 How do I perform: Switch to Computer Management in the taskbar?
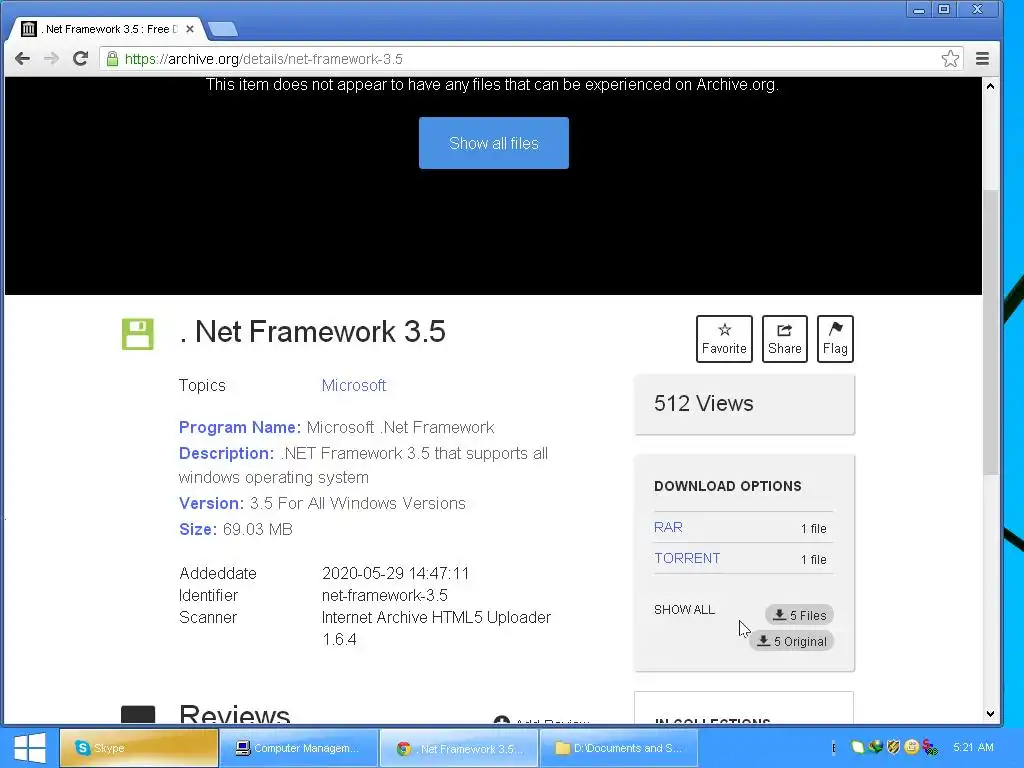298,748
